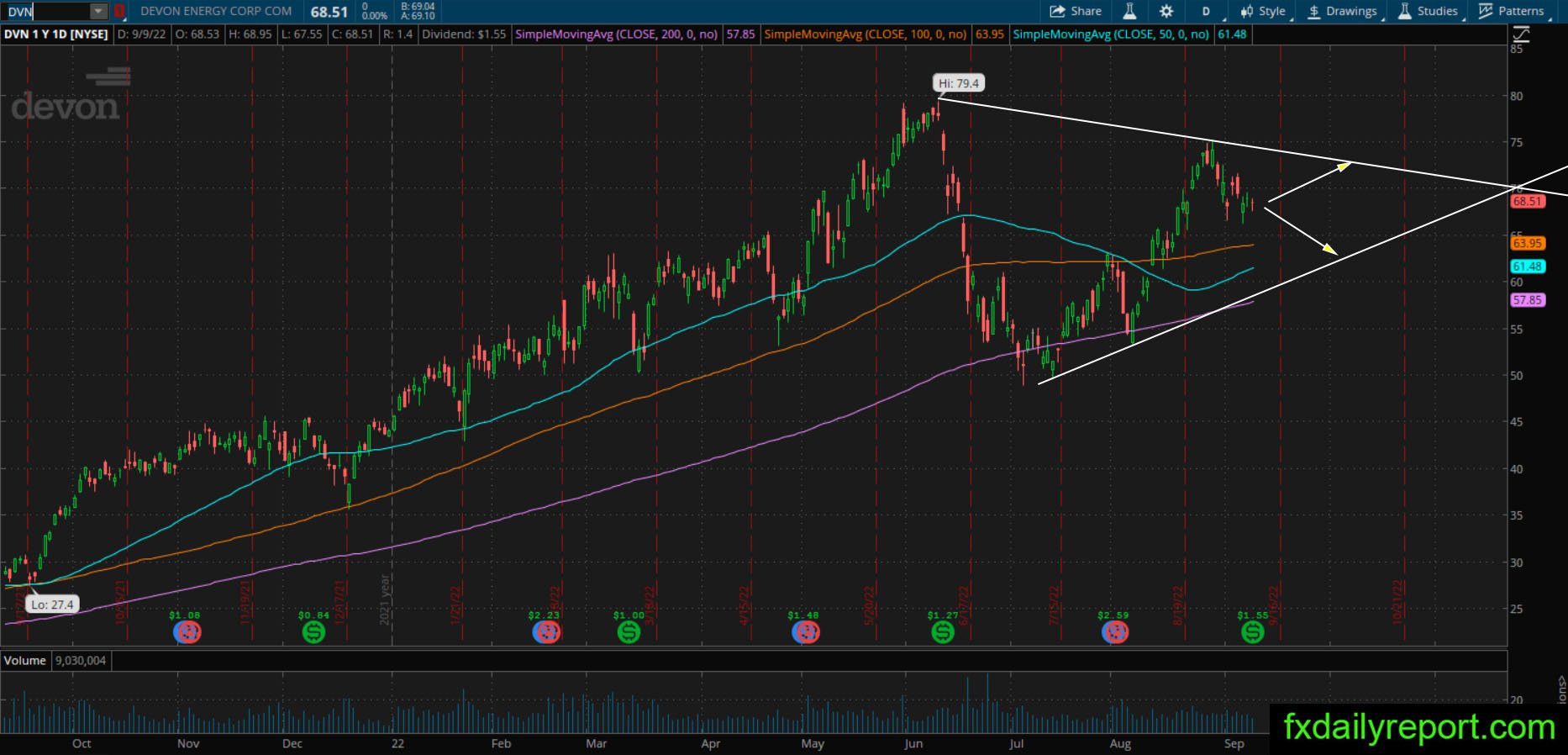The image size is (1568, 755).
Task: Click the Patterns chart icon
Action: click(1486, 11)
